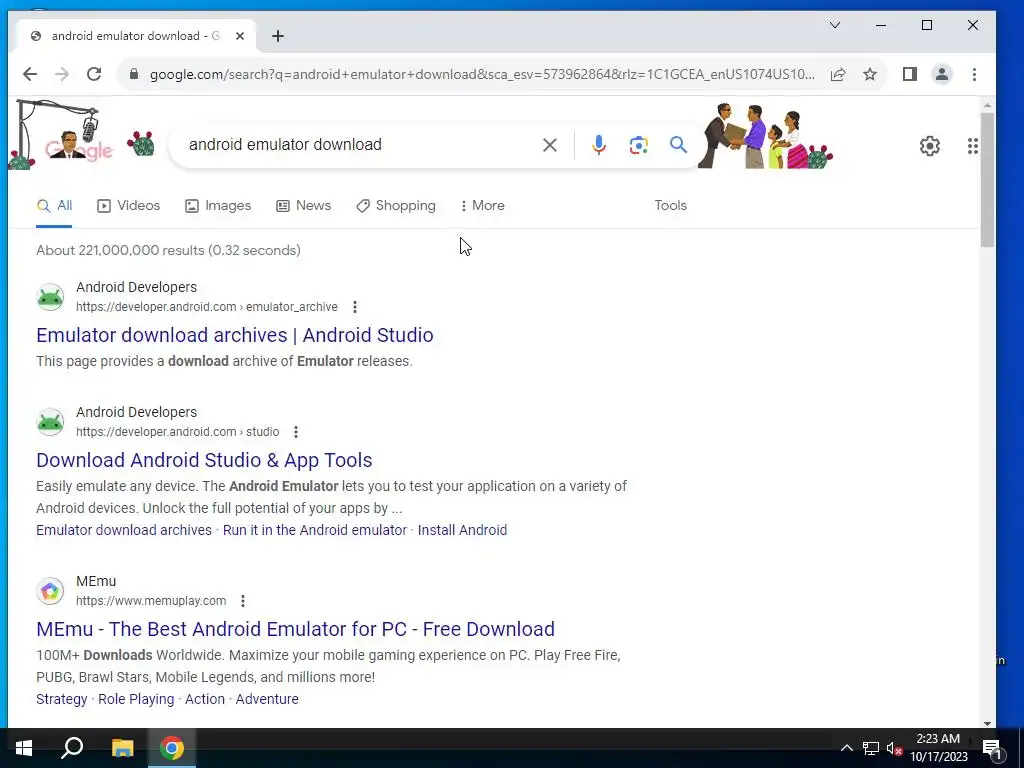The height and width of the screenshot is (768, 1024).
Task: Search by image with Google Lens icon
Action: coord(639,145)
